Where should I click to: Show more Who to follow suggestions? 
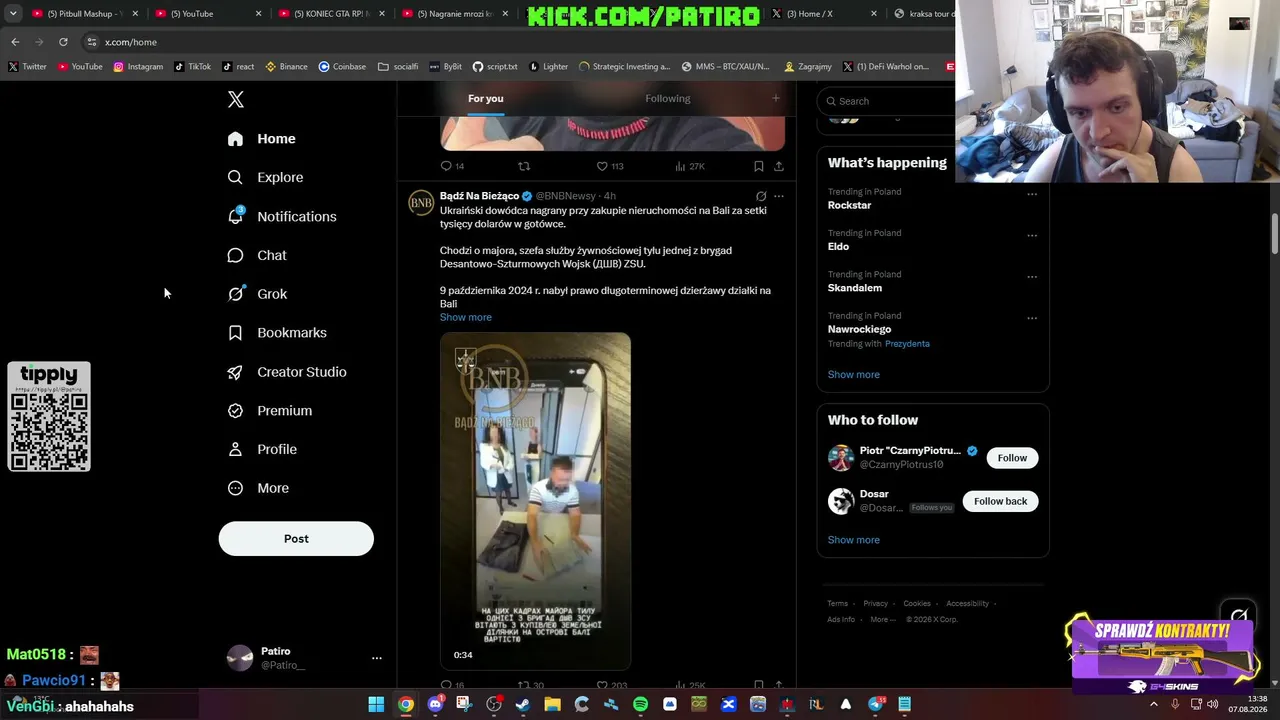click(x=854, y=540)
